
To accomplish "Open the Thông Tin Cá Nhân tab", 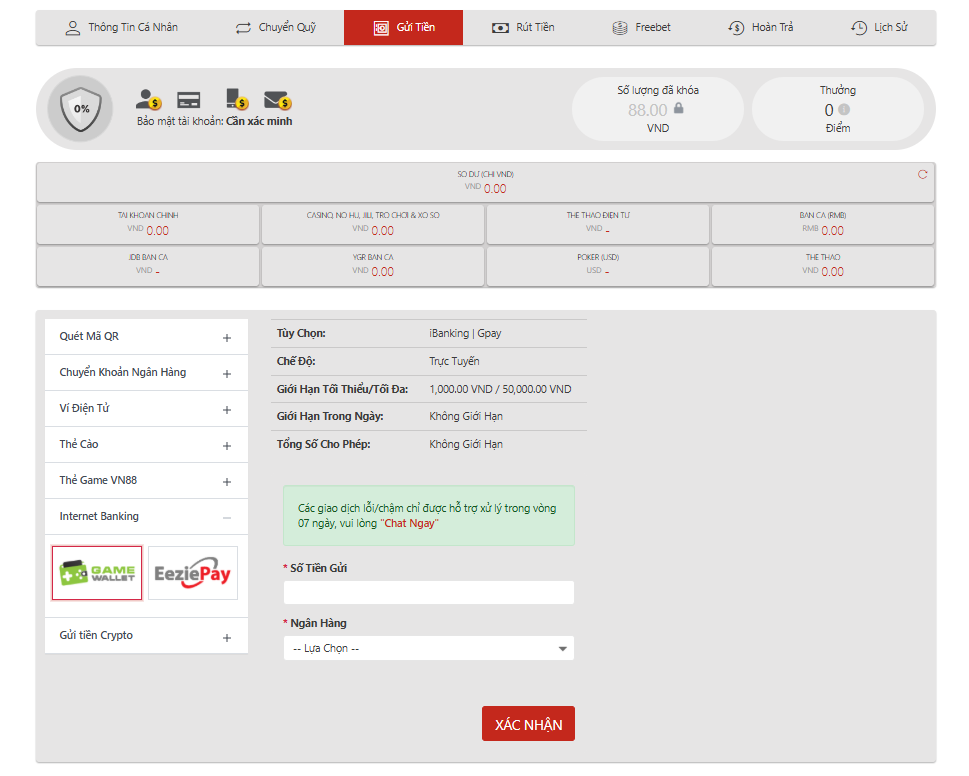I will pyautogui.click(x=122, y=28).
